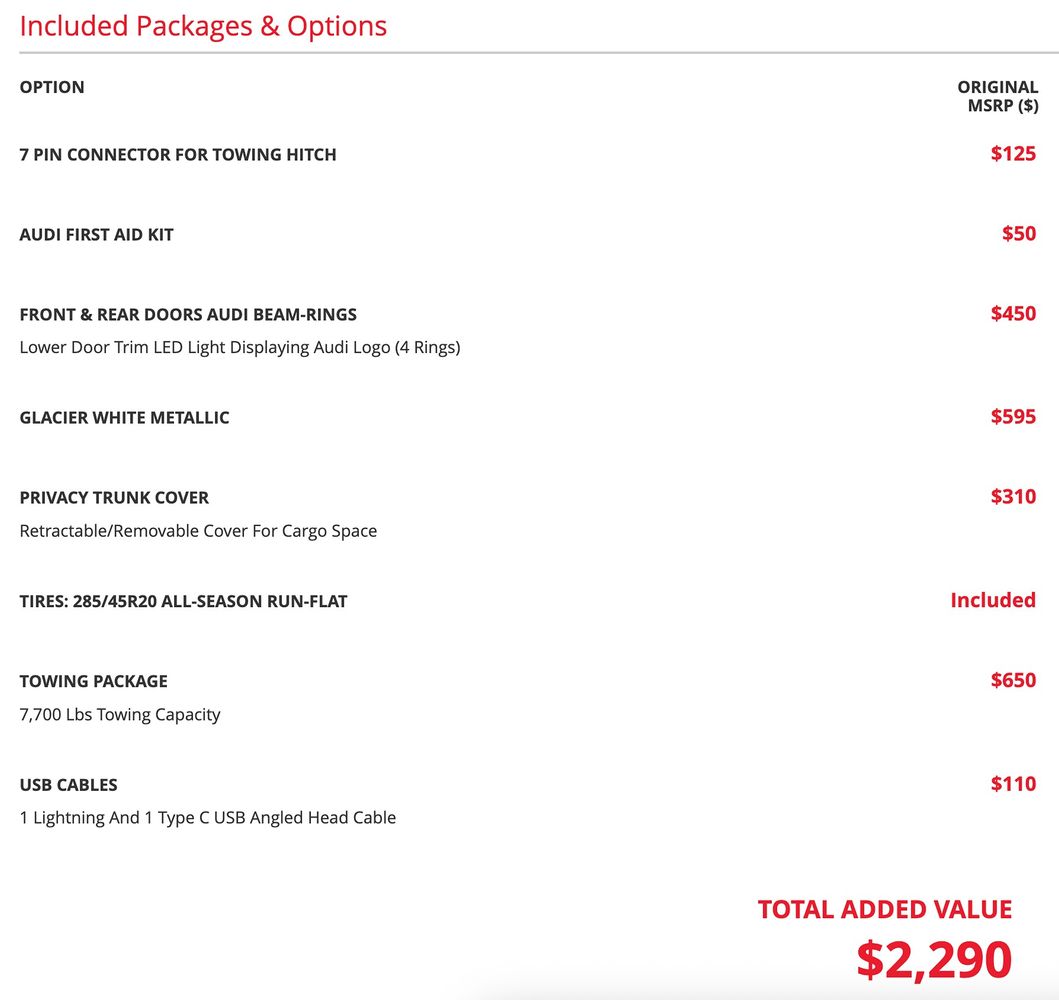Click the $50 first aid kit price
This screenshot has height=1000, width=1059.
pyautogui.click(x=1019, y=234)
